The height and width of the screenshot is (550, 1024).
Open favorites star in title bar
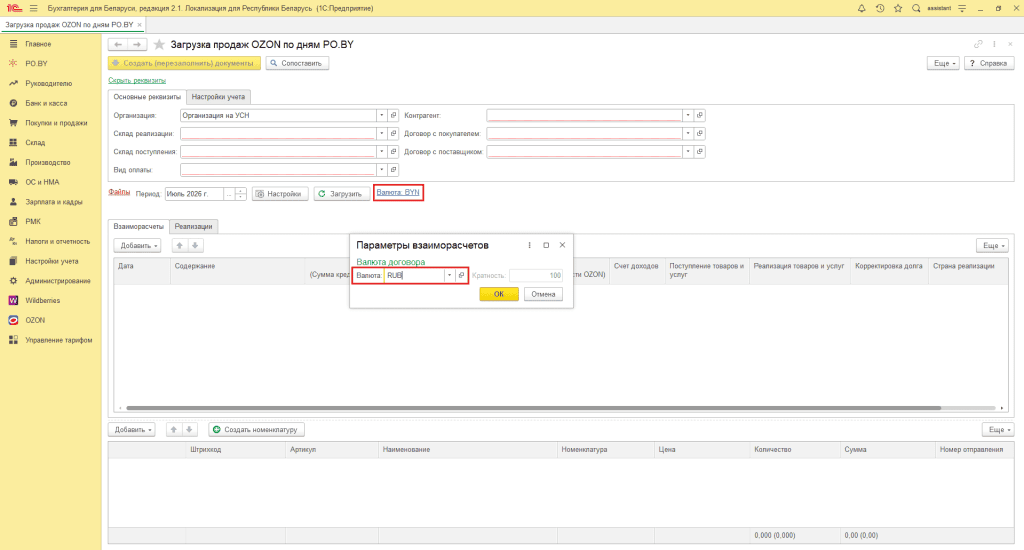coord(898,8)
